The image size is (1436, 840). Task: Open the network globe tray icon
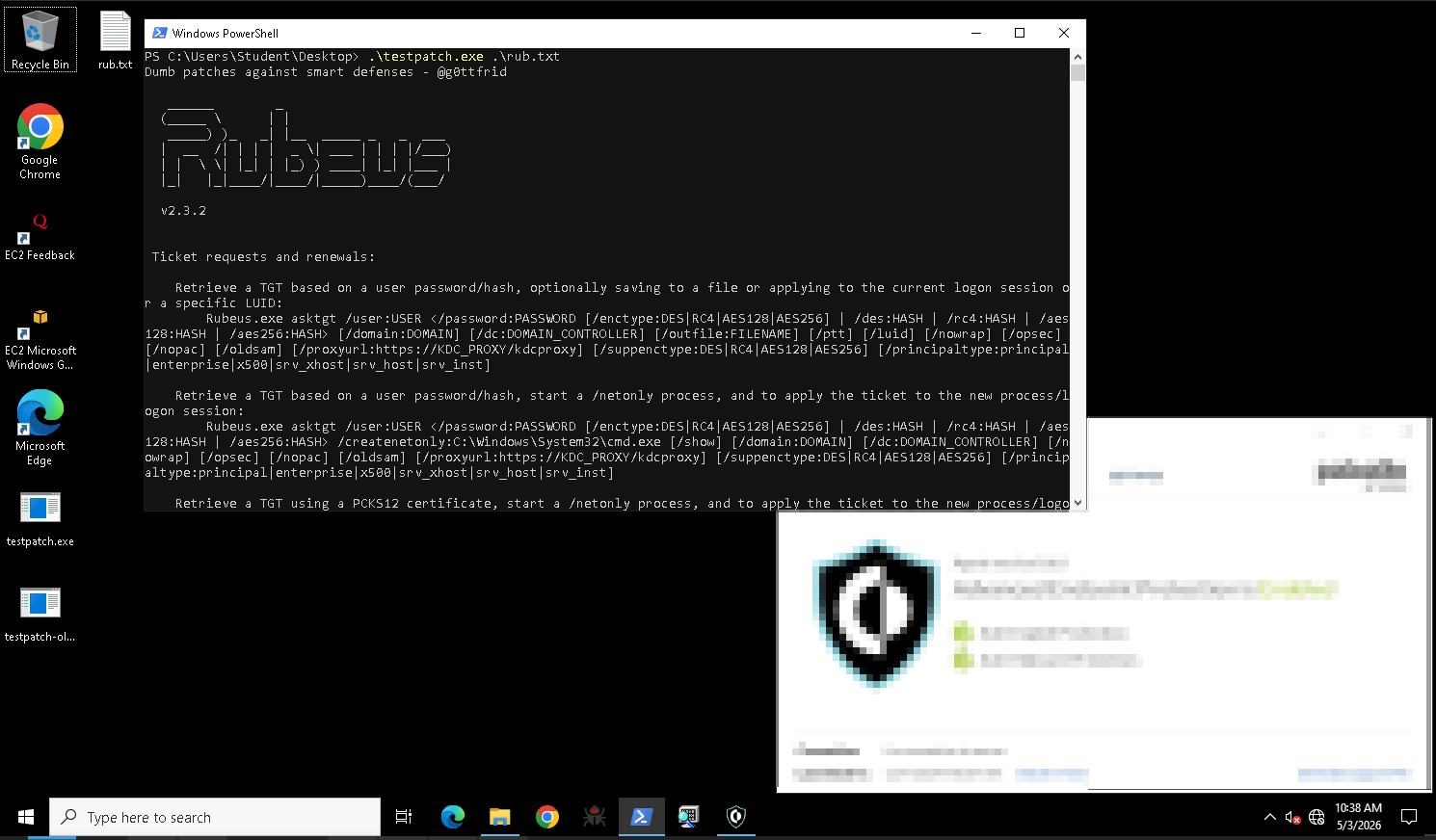1316,818
